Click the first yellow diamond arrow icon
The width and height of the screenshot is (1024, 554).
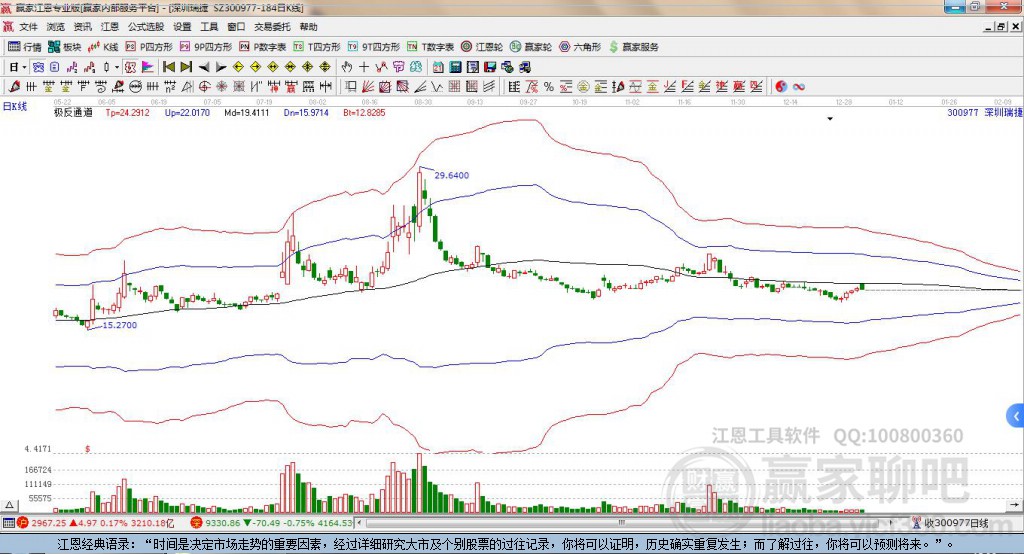pyautogui.click(x=238, y=67)
